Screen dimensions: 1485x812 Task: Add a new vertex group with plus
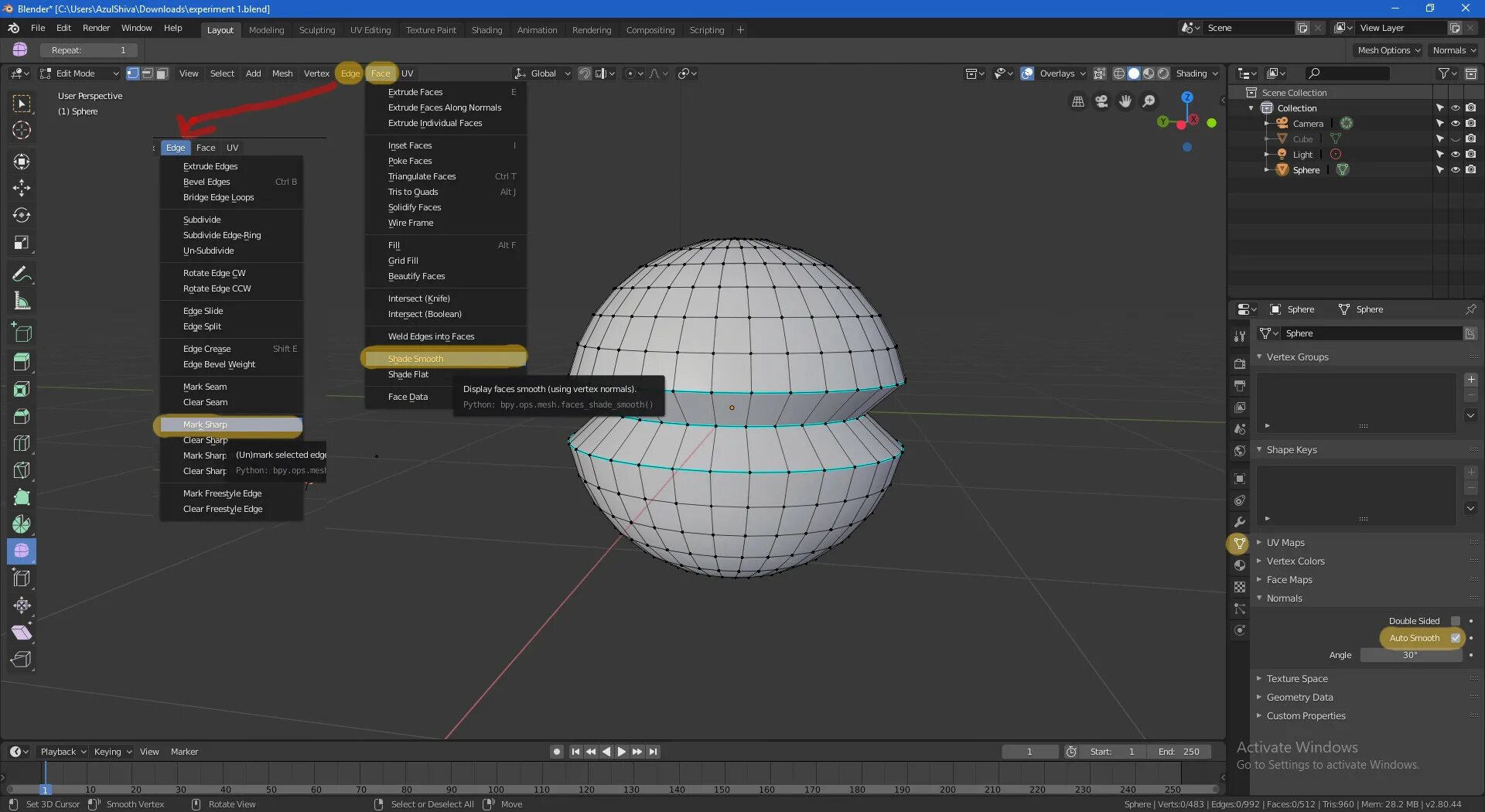pos(1471,380)
